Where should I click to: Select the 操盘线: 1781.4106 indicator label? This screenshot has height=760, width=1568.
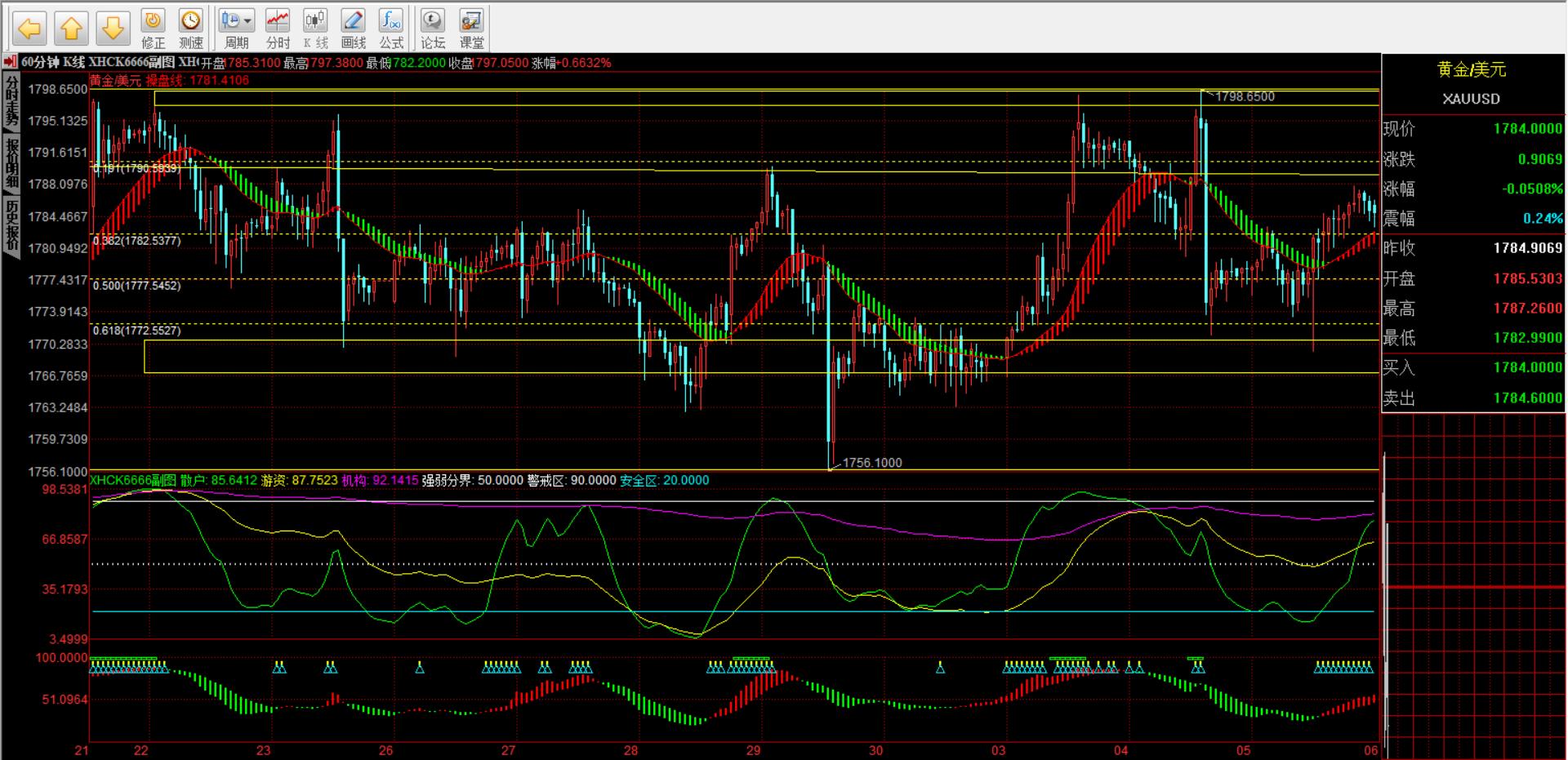tap(198, 80)
